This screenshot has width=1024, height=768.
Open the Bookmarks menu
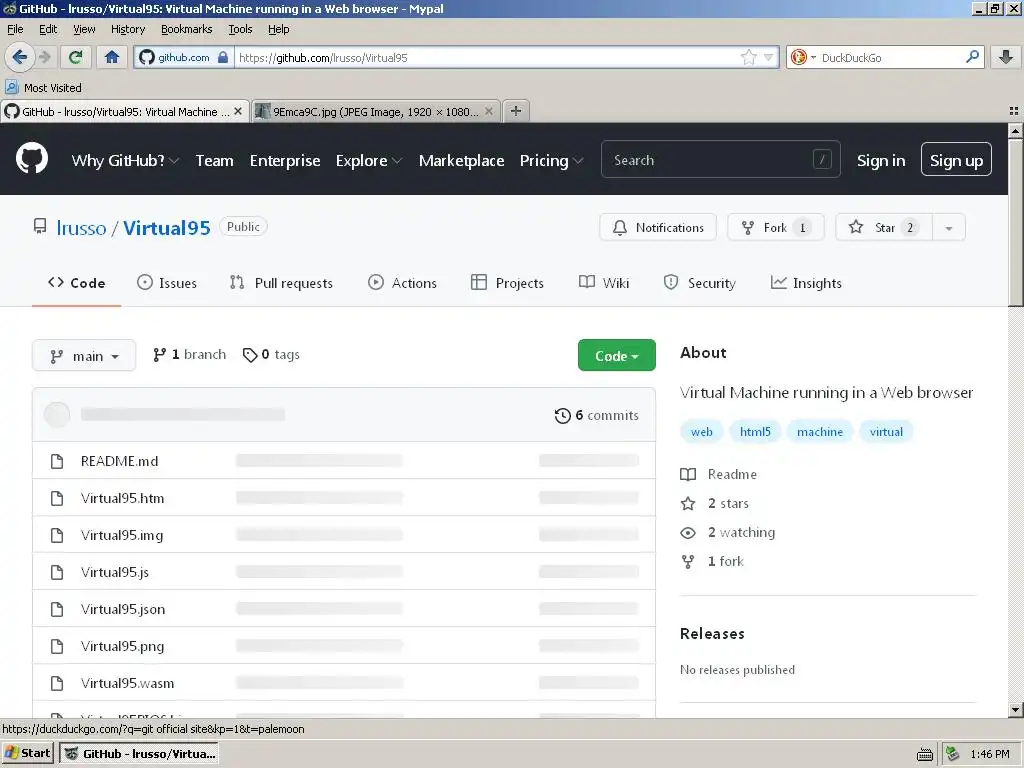click(187, 29)
